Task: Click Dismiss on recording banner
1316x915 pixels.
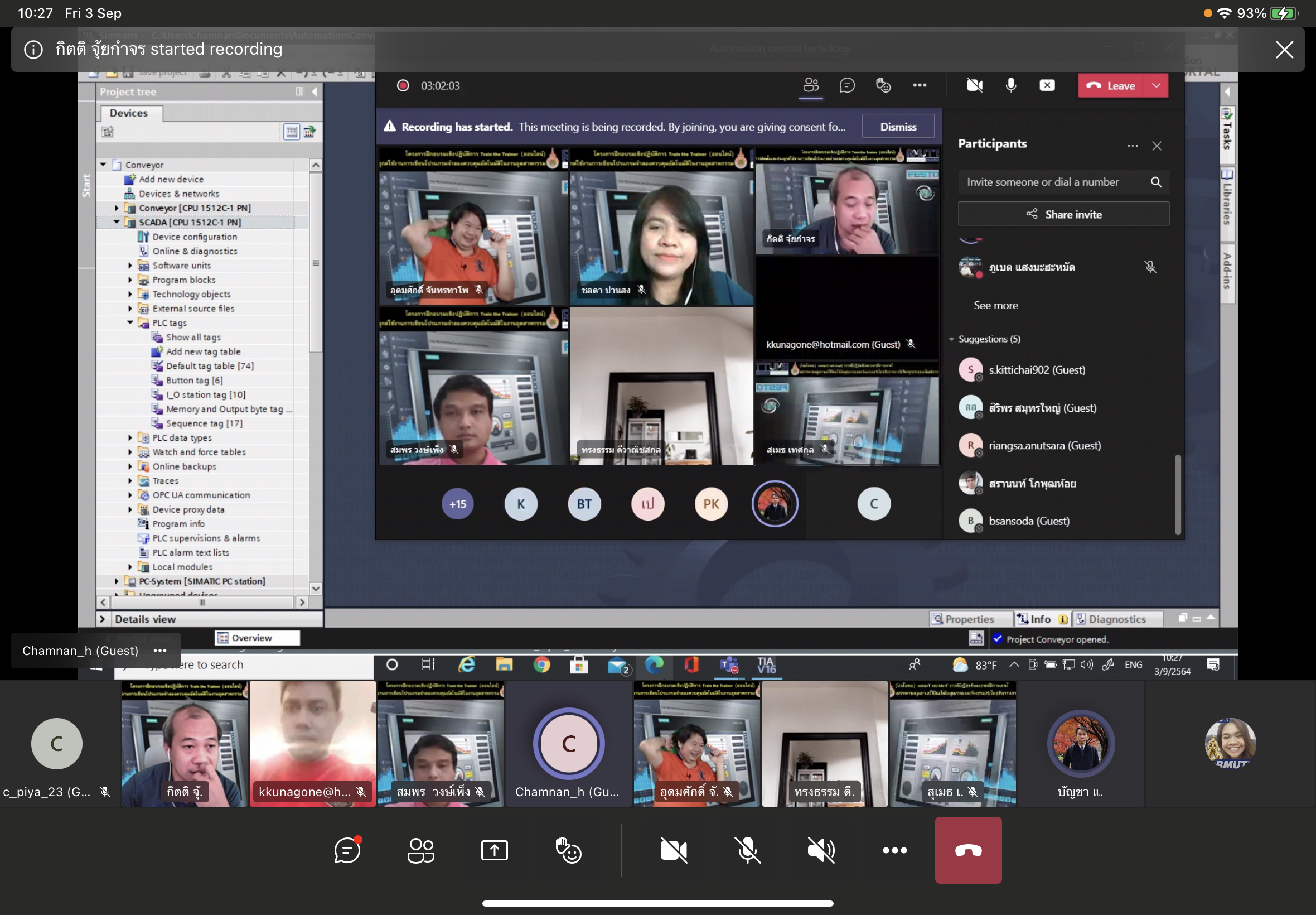Action: pyautogui.click(x=898, y=127)
